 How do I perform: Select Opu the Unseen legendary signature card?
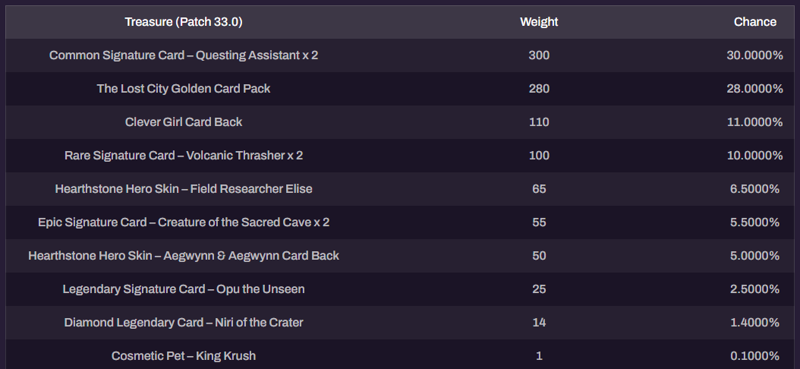click(184, 289)
